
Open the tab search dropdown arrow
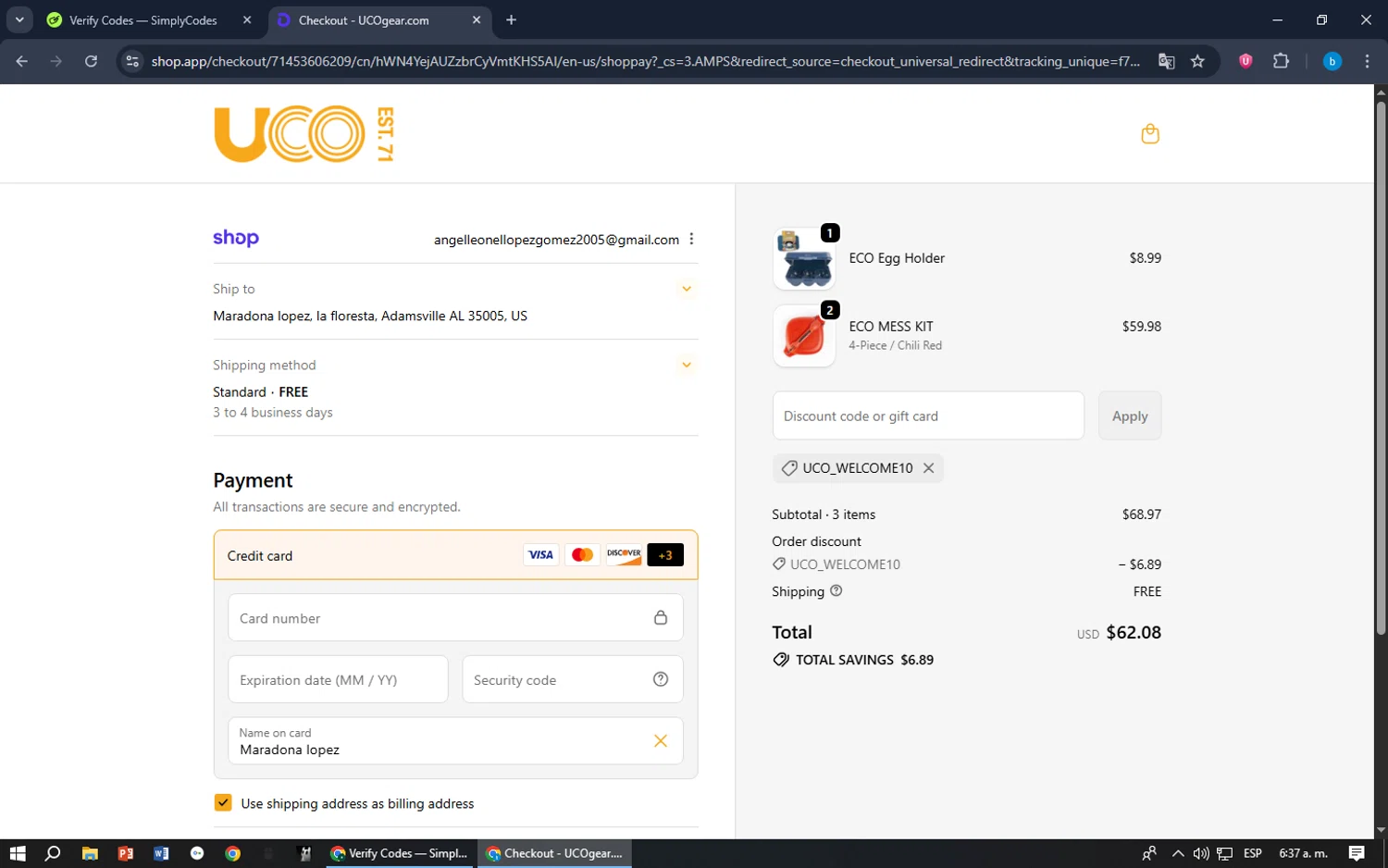(x=19, y=19)
